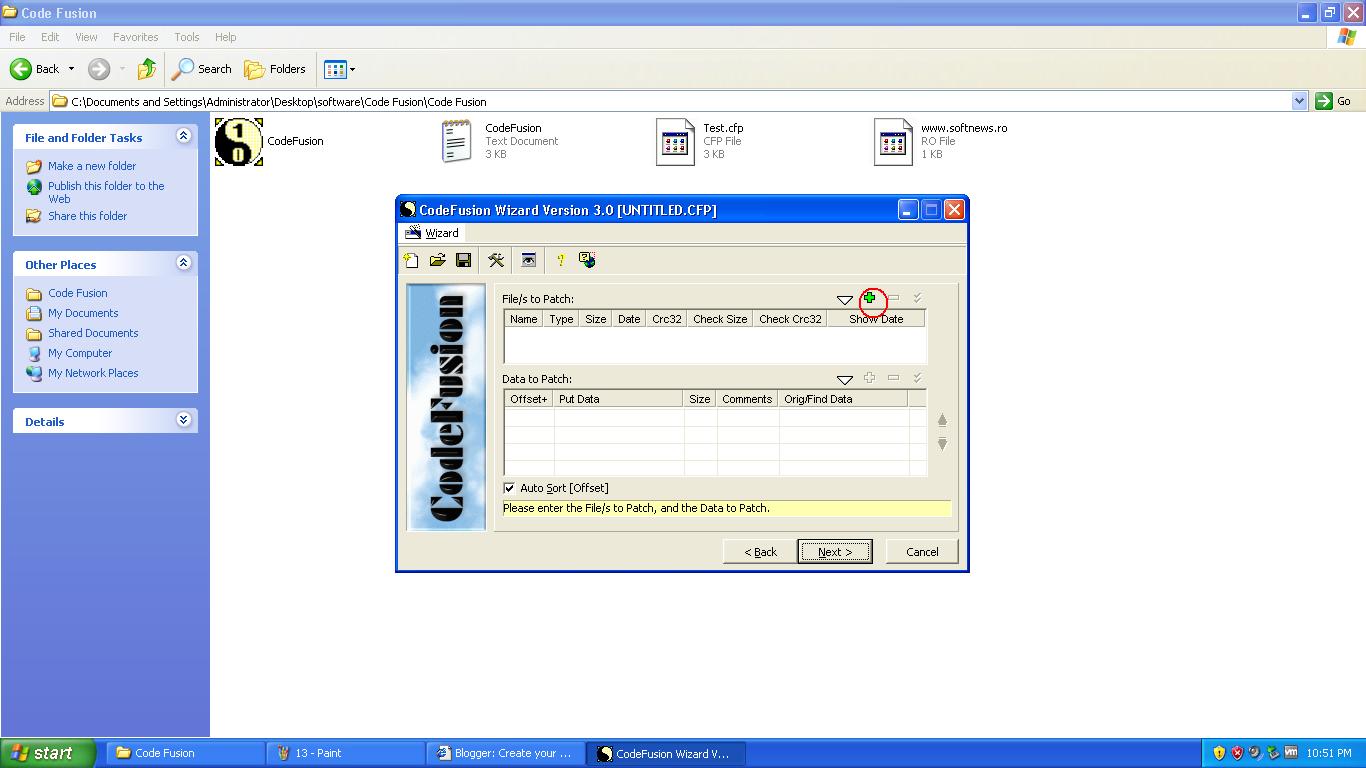Viewport: 1366px width, 768px height.
Task: Open the Help menu in Explorer
Action: [226, 37]
